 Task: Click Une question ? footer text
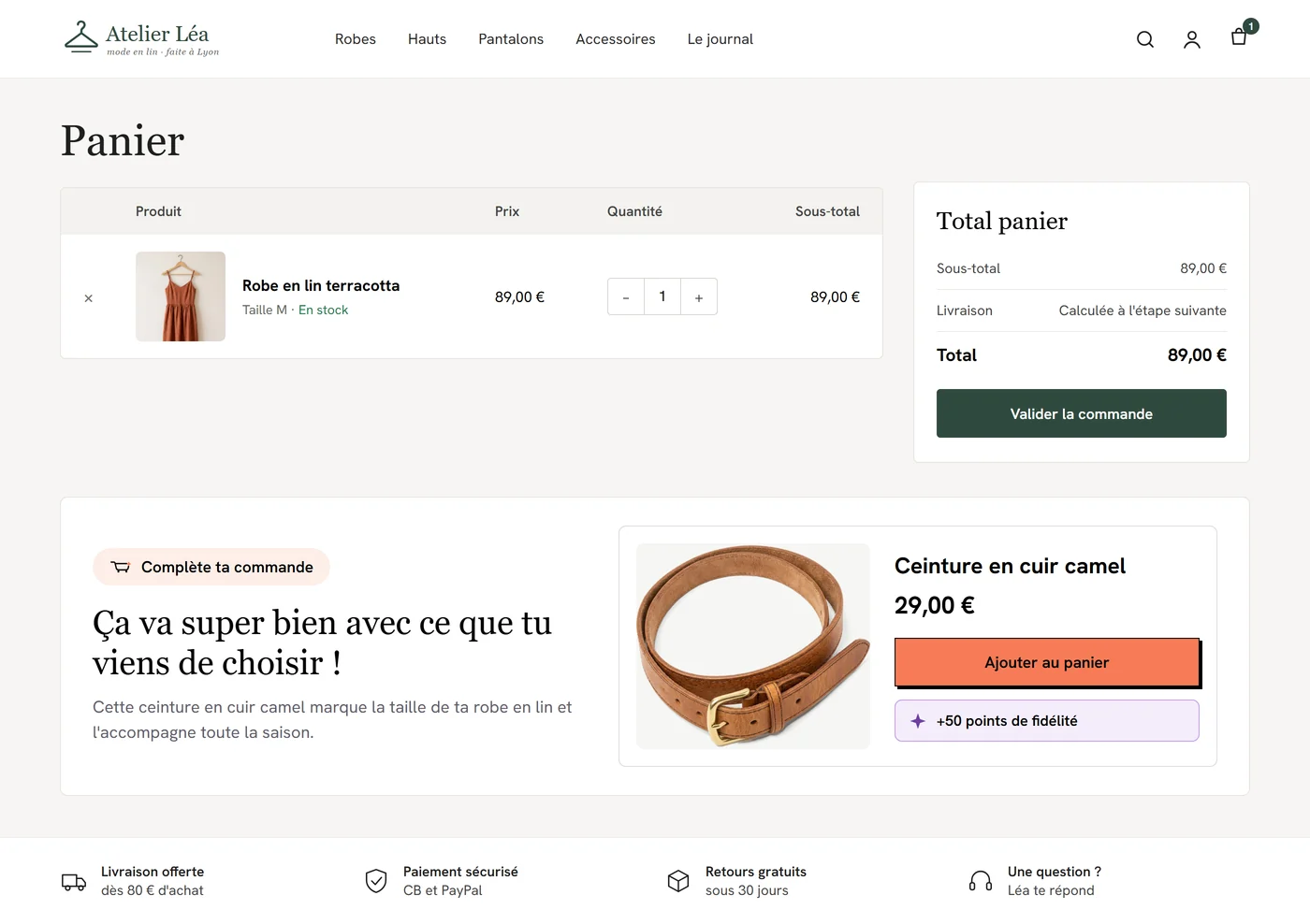coord(1055,872)
